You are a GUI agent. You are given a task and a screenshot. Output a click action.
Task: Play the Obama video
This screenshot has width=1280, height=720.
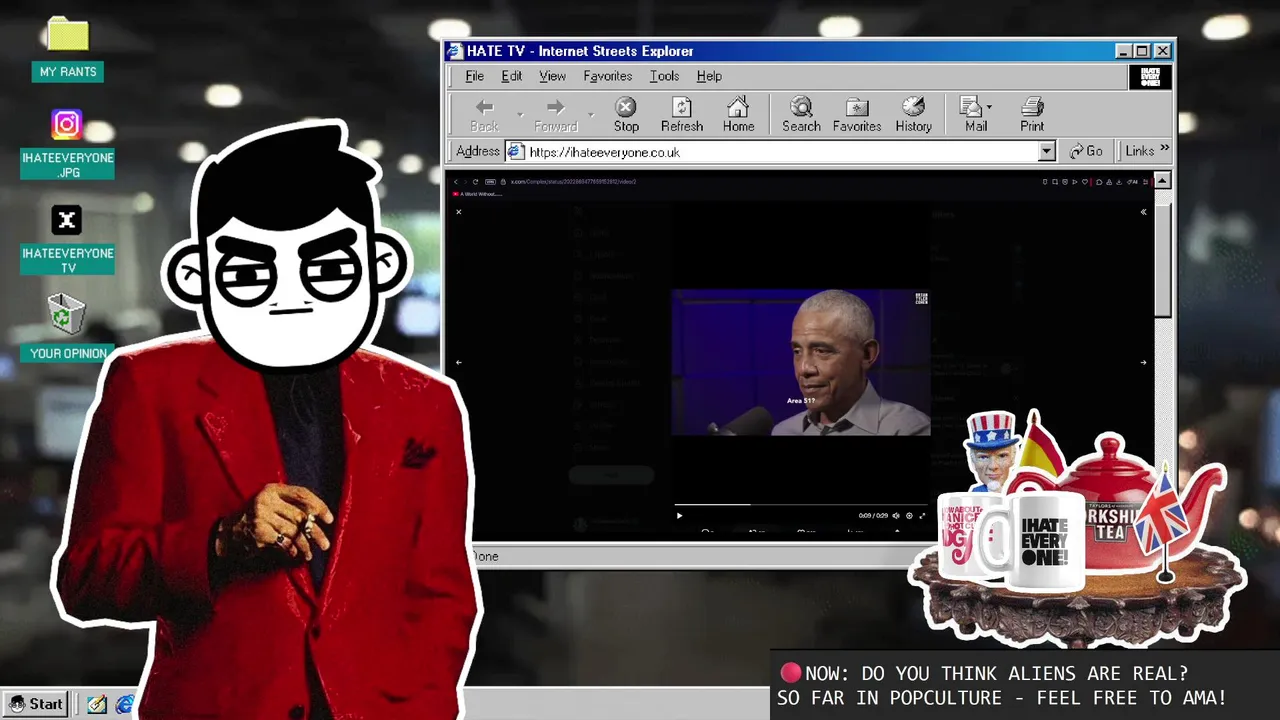[679, 516]
